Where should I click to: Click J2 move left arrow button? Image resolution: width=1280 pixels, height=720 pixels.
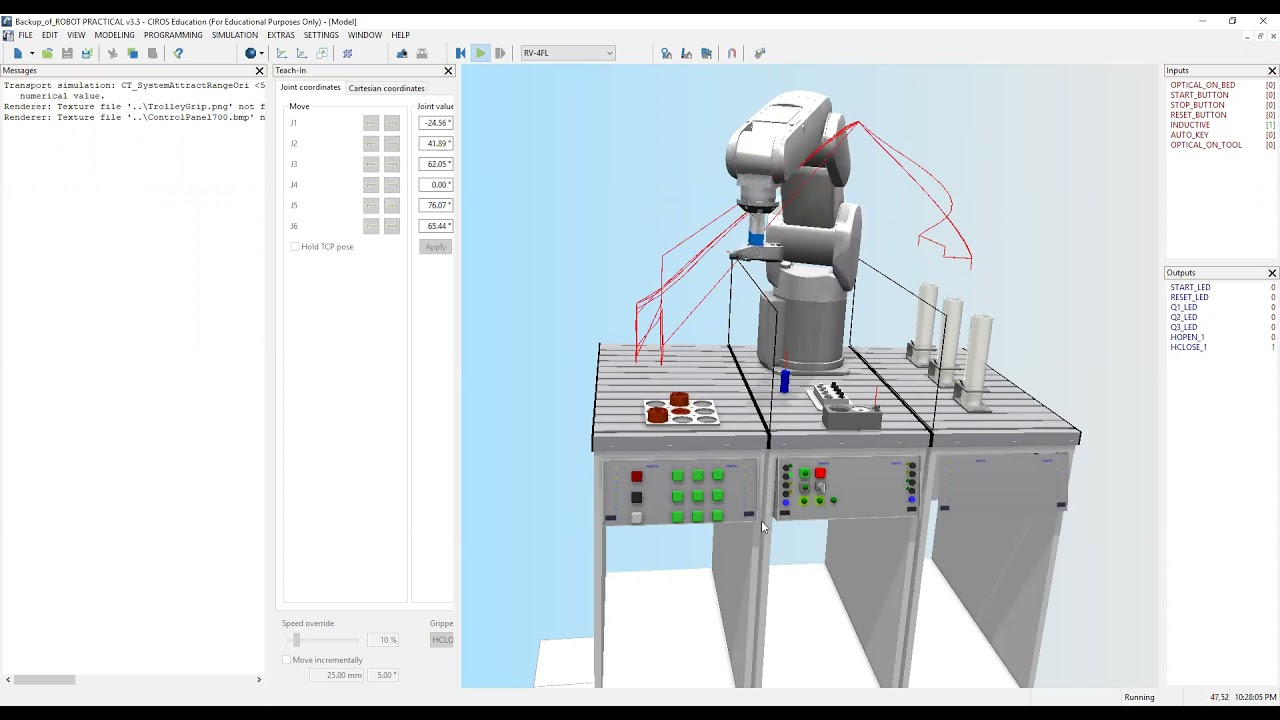point(371,143)
